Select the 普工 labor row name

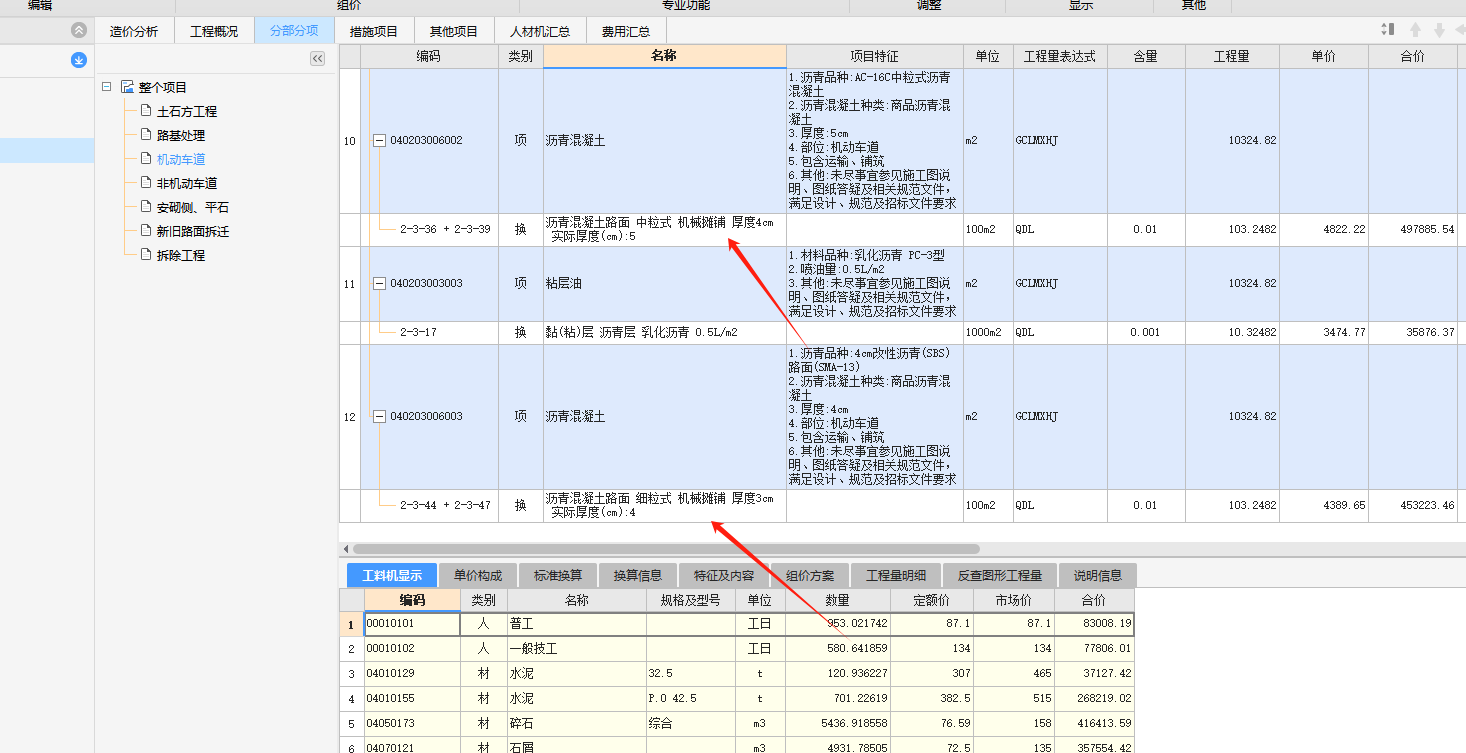click(577, 623)
